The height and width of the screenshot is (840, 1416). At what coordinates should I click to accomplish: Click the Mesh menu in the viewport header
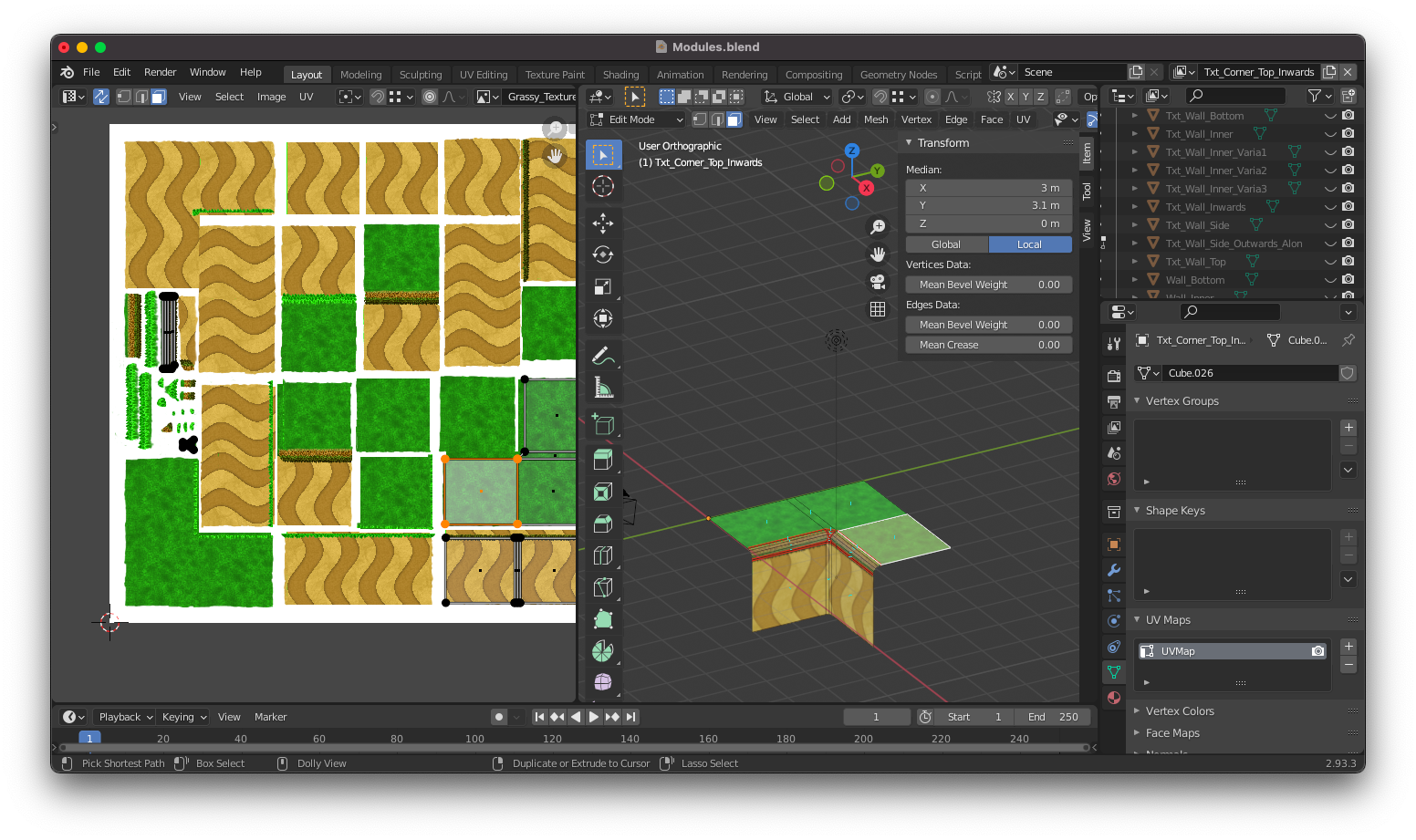coord(876,119)
